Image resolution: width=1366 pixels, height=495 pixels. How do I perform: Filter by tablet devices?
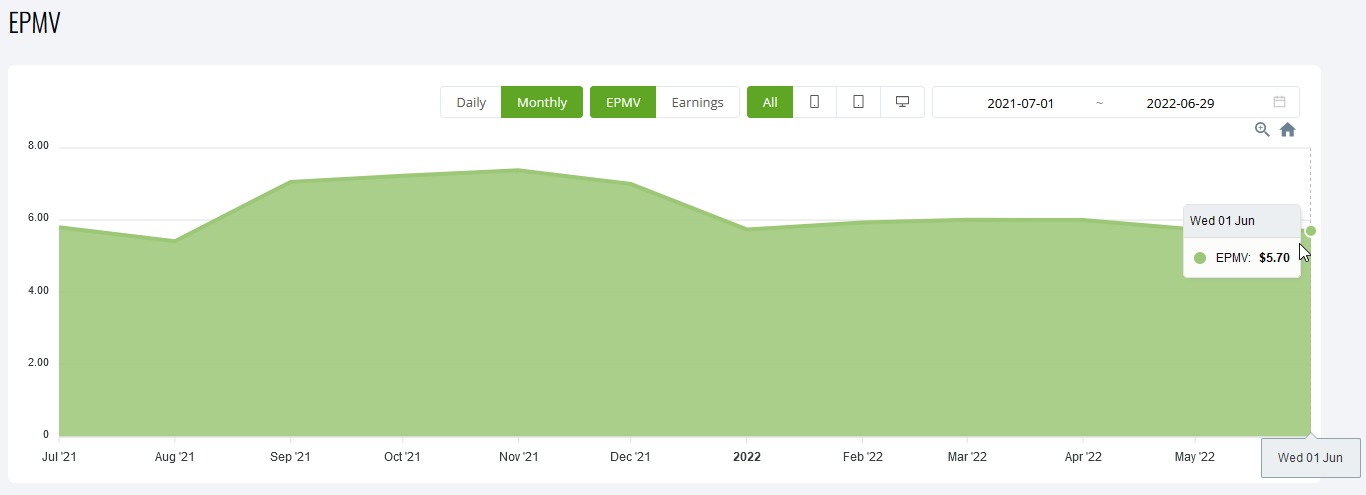pyautogui.click(x=858, y=102)
